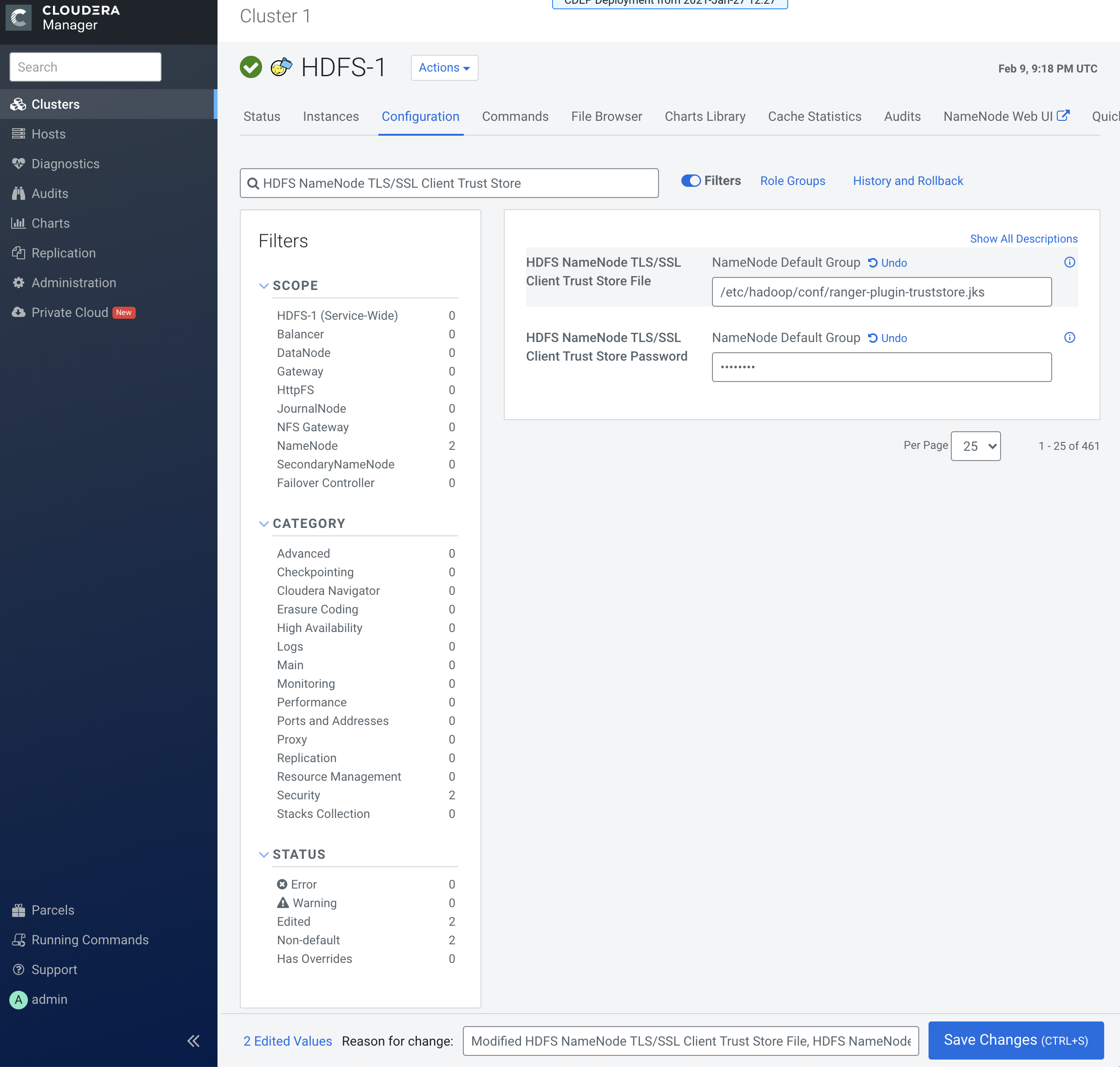Click Save Changes button
This screenshot has height=1067, width=1120.
pos(1016,1040)
